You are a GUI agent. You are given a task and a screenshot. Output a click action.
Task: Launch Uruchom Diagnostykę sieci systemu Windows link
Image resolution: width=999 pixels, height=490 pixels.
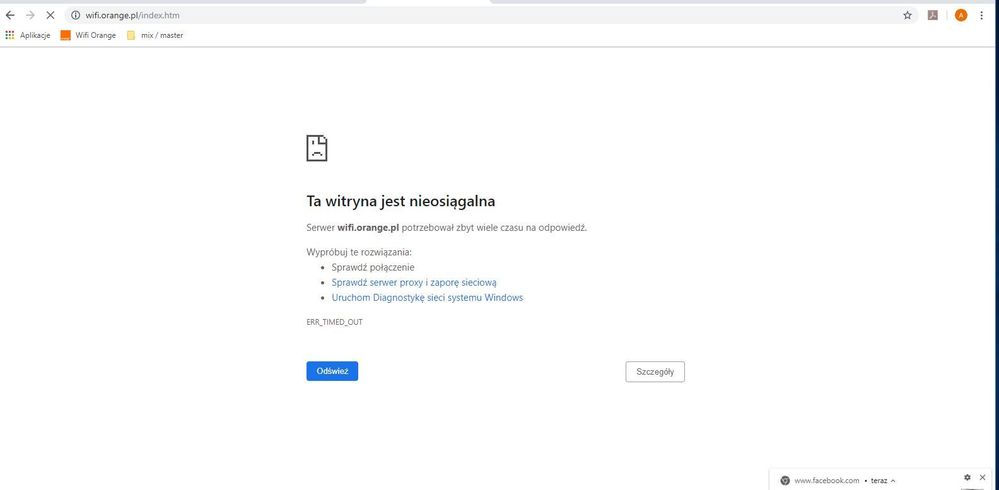pos(427,298)
